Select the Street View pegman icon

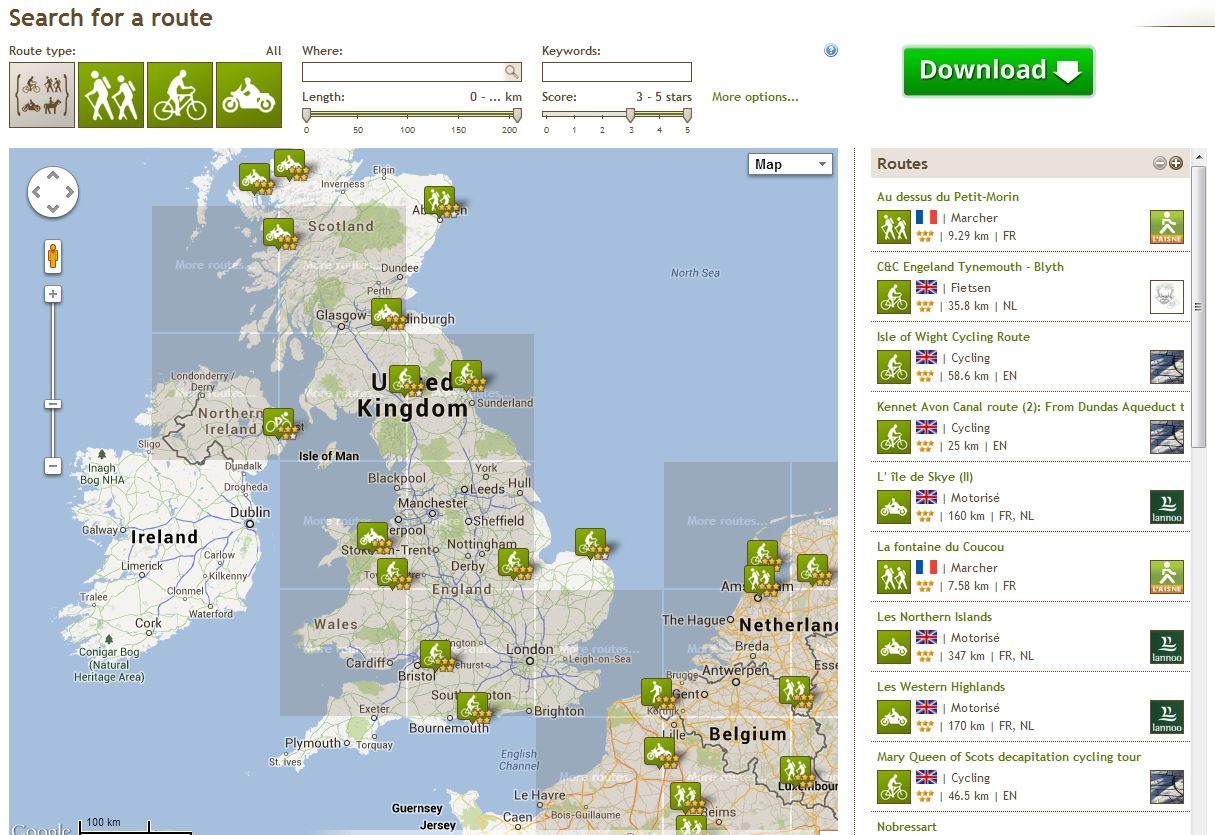pyautogui.click(x=53, y=256)
